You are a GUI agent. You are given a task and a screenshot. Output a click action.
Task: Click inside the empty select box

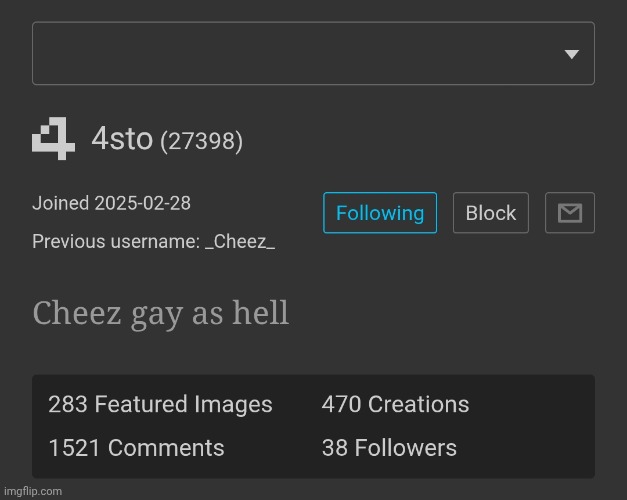(x=313, y=53)
